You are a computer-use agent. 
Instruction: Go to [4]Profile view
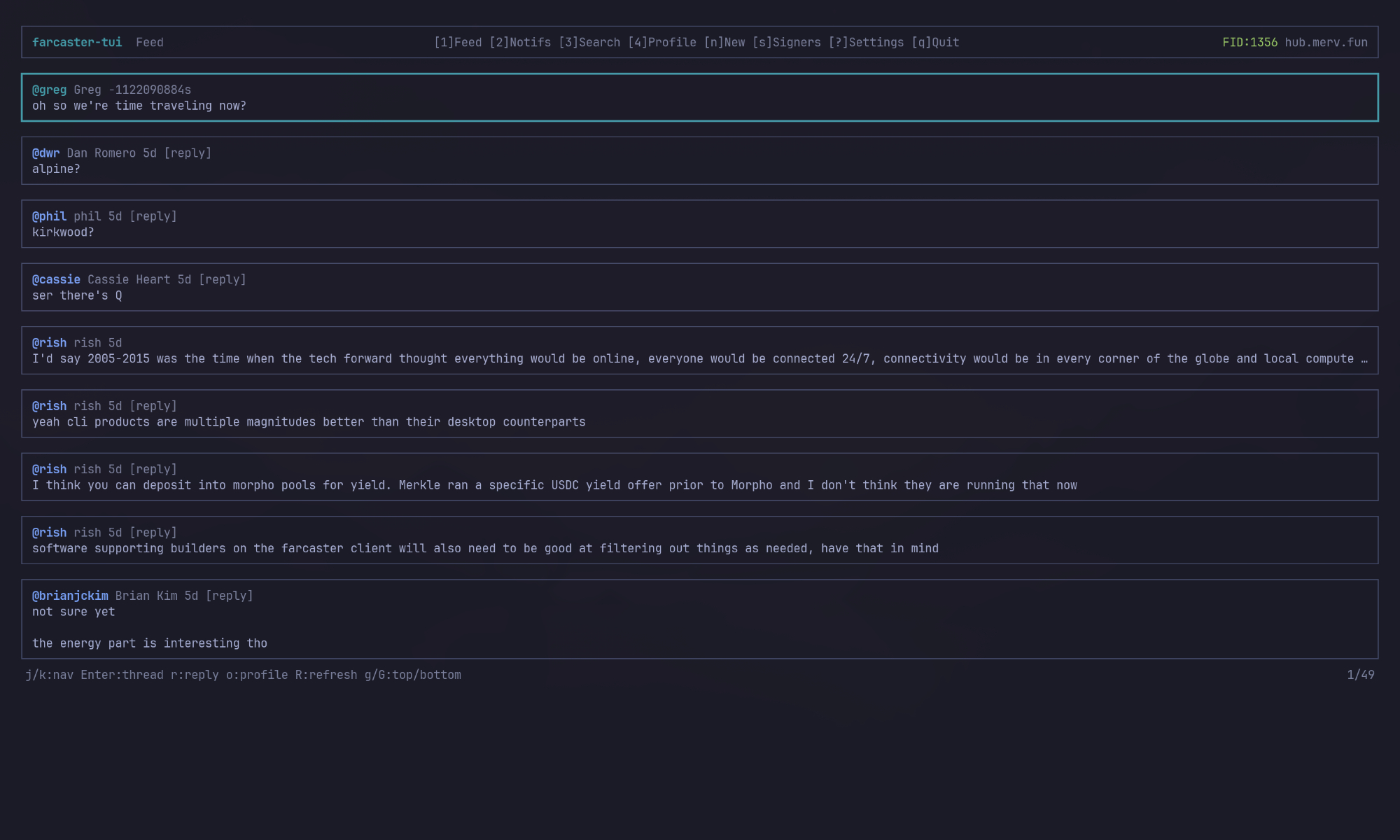click(x=661, y=43)
